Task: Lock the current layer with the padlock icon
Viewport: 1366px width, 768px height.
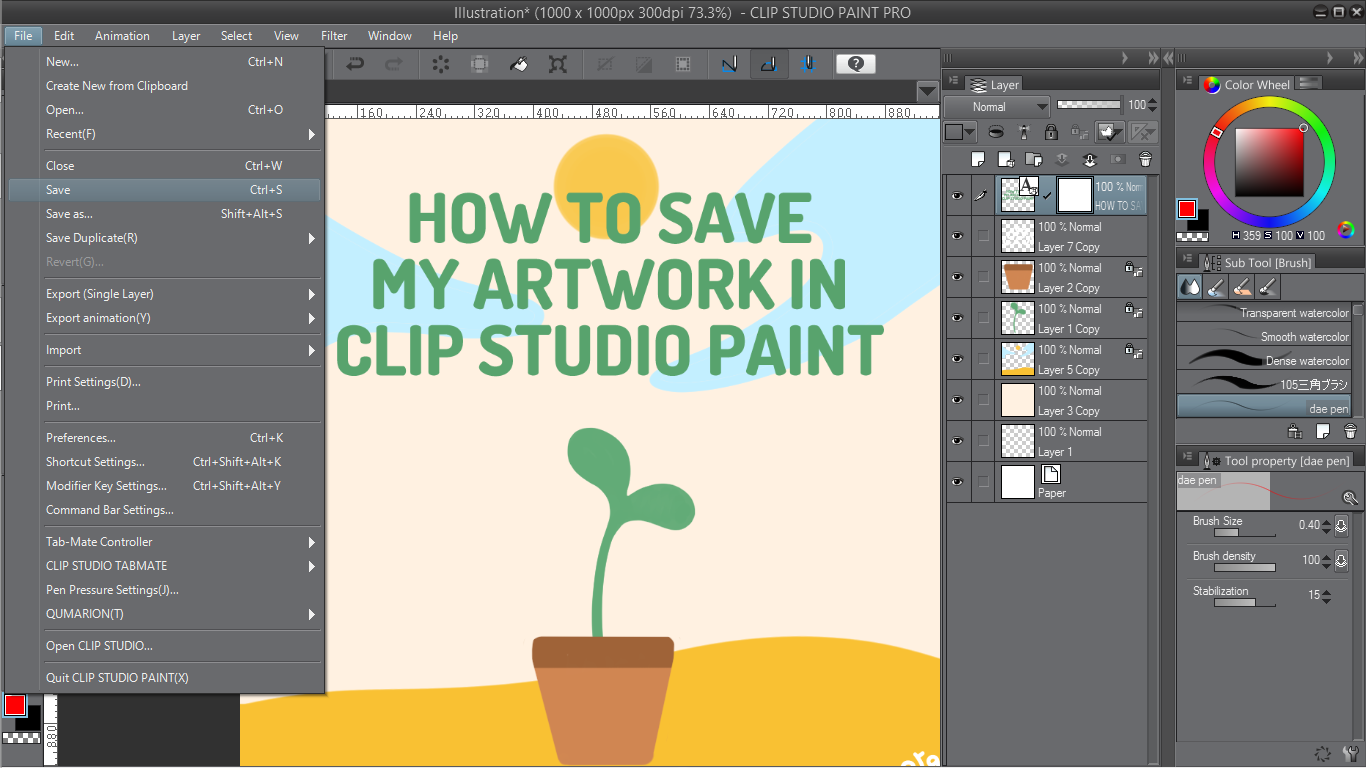Action: [1050, 131]
